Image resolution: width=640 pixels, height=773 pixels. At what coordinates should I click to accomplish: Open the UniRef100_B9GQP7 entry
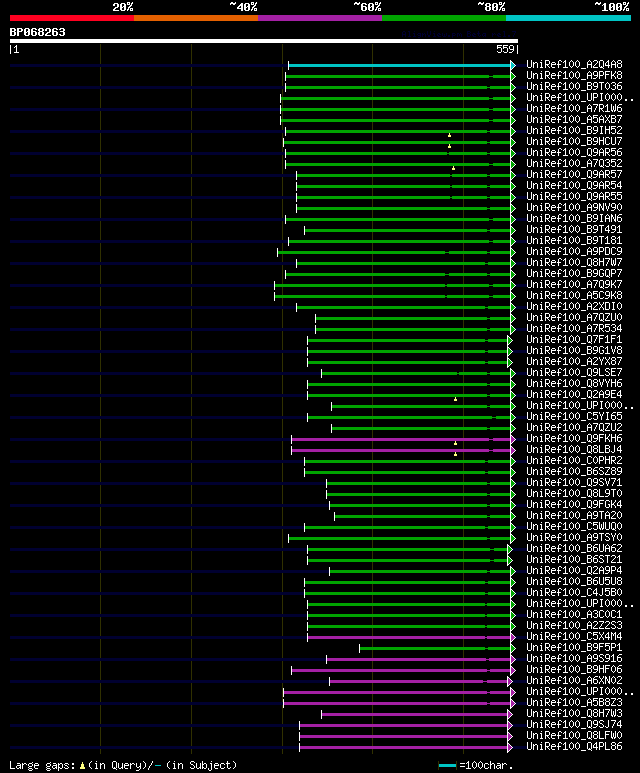(x=574, y=274)
